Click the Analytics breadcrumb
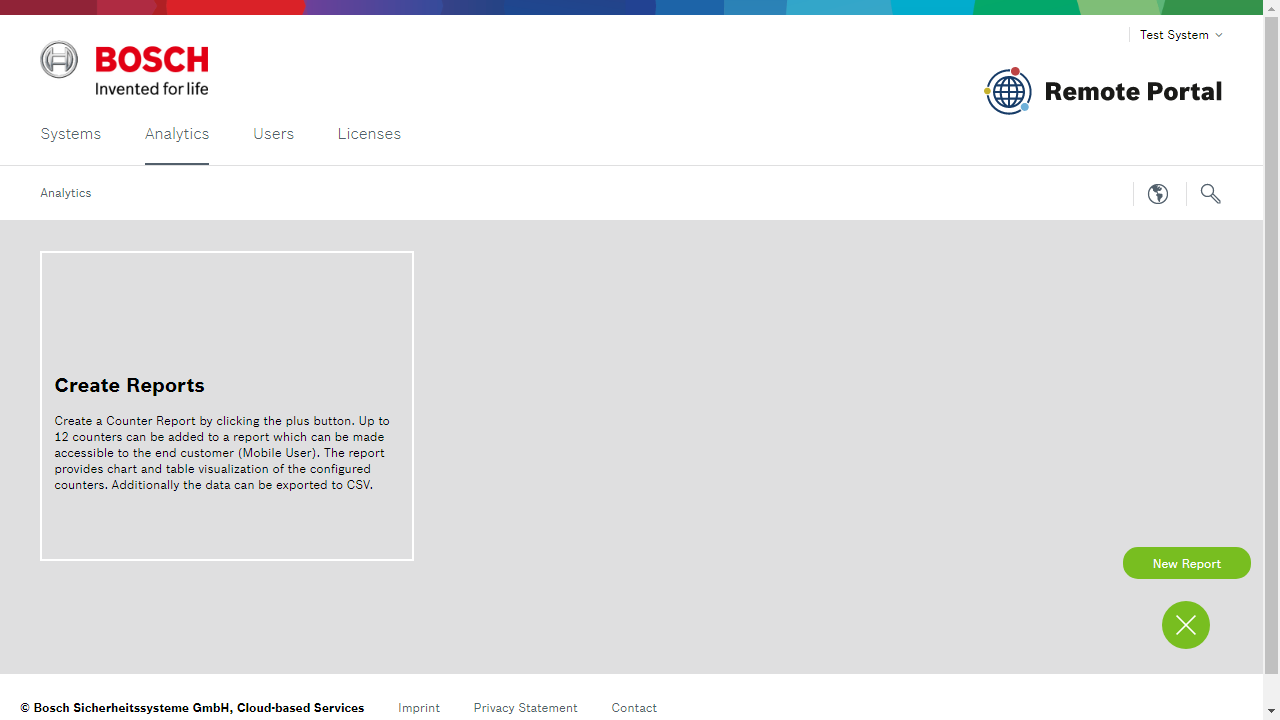This screenshot has height=720, width=1280. 66,193
